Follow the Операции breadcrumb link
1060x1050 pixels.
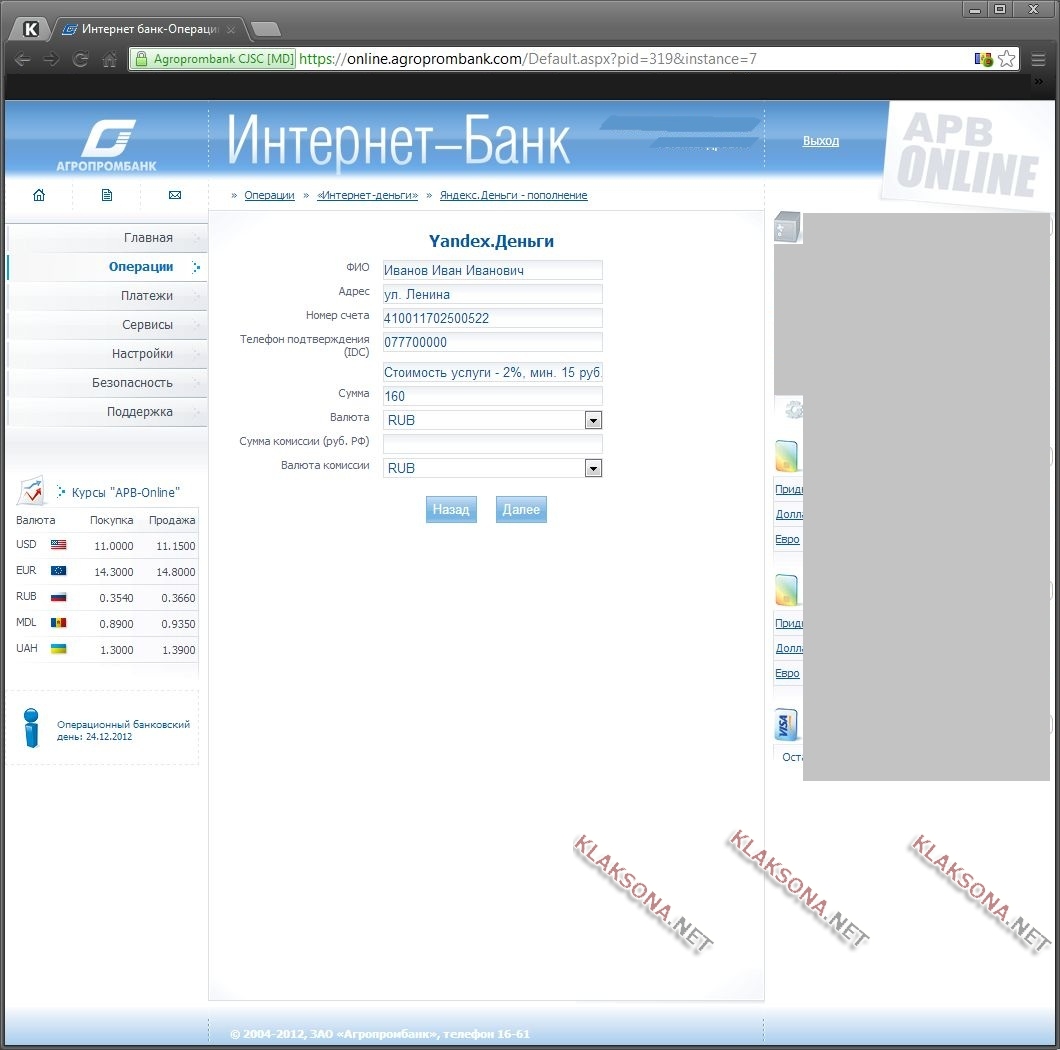pyautogui.click(x=269, y=195)
